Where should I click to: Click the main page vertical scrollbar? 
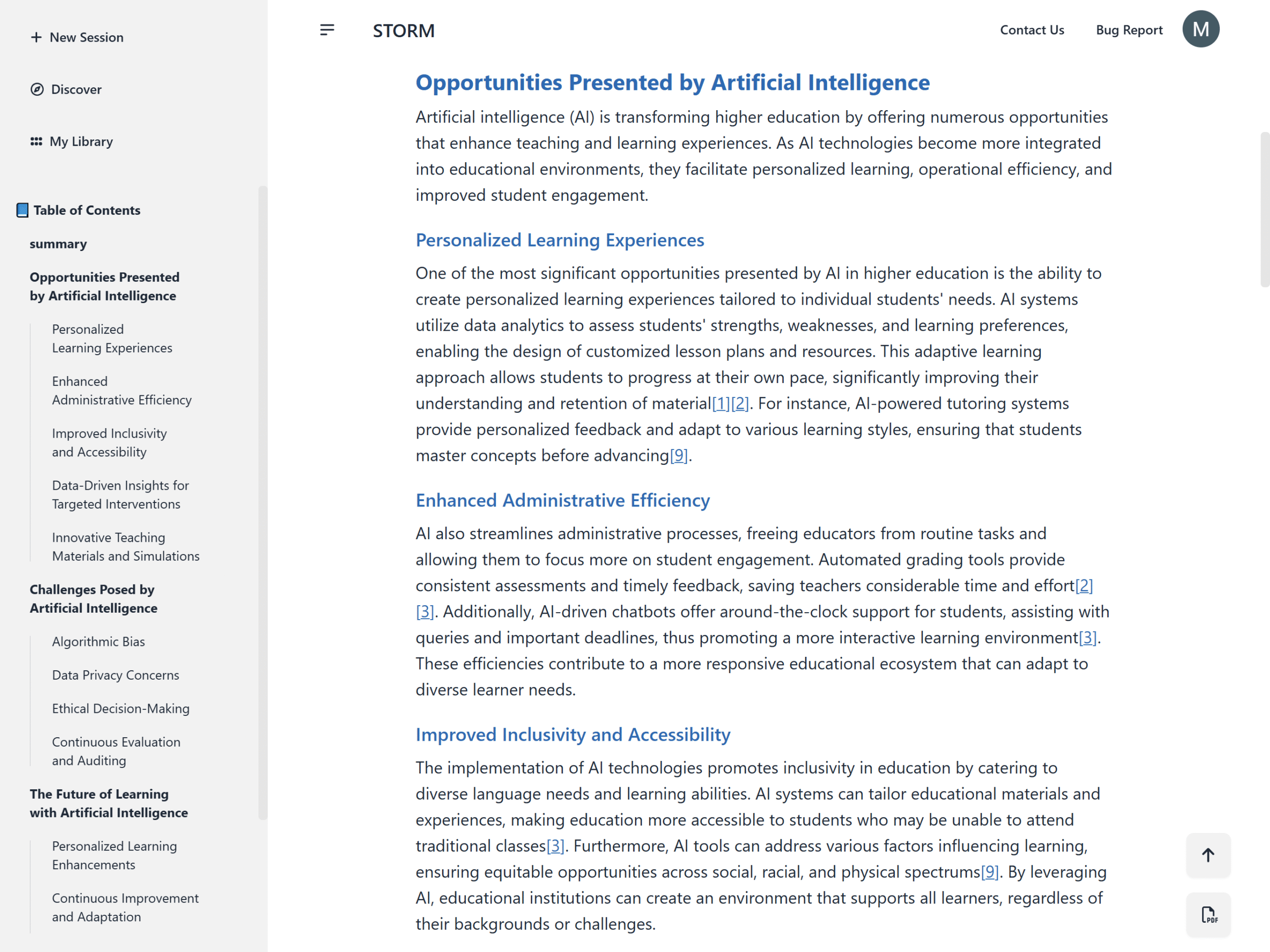pos(1264,209)
